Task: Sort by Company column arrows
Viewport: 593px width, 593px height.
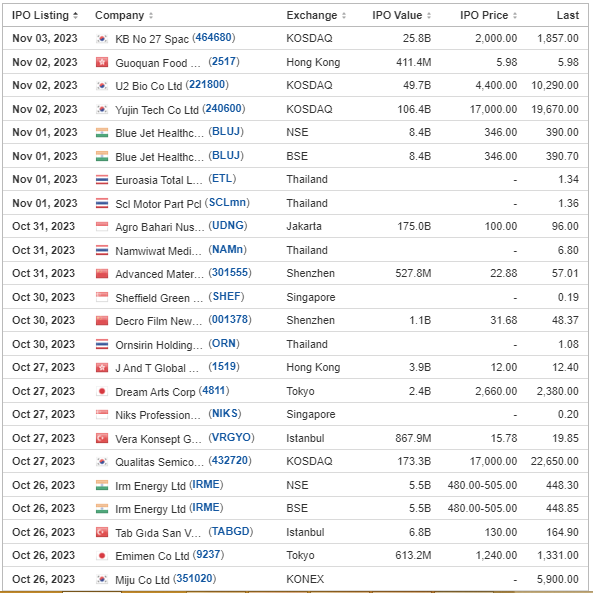Action: pos(151,16)
